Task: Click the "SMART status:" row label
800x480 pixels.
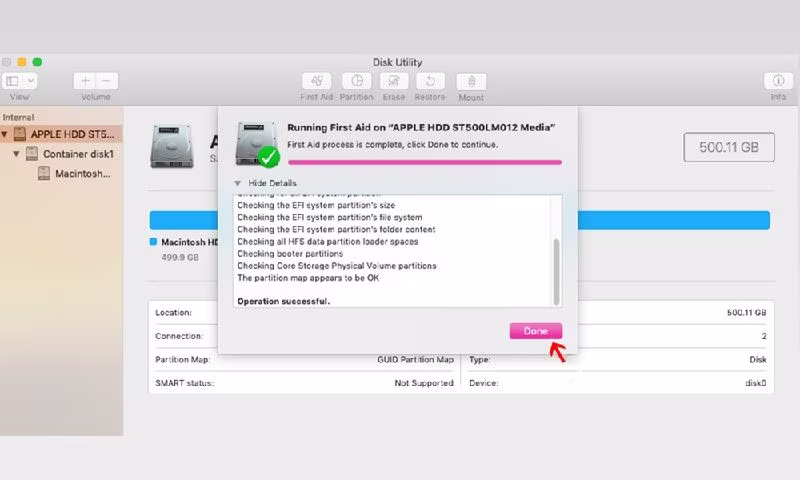Action: [x=184, y=383]
